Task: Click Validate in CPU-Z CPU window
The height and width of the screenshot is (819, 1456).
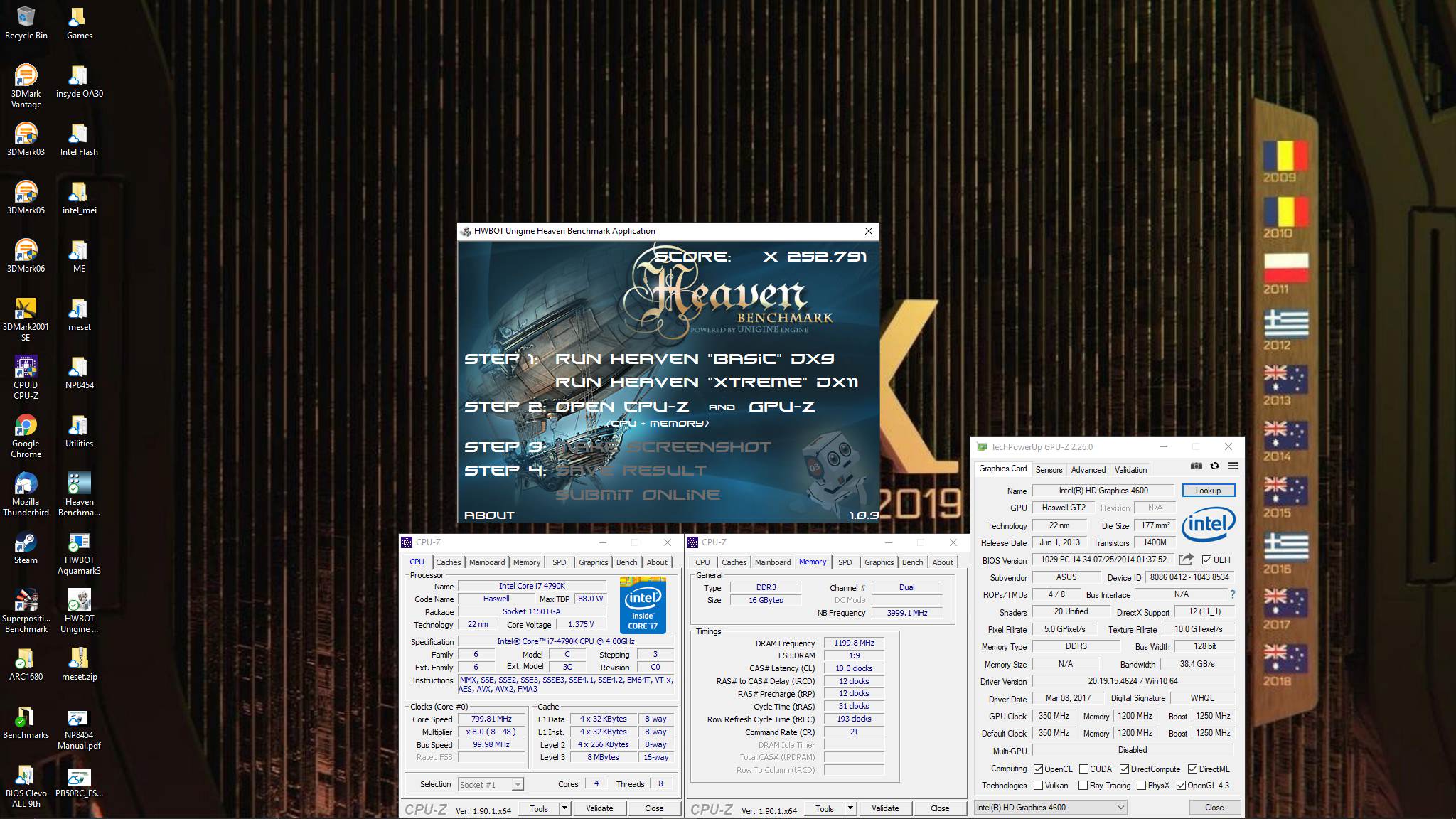Action: pos(599,808)
